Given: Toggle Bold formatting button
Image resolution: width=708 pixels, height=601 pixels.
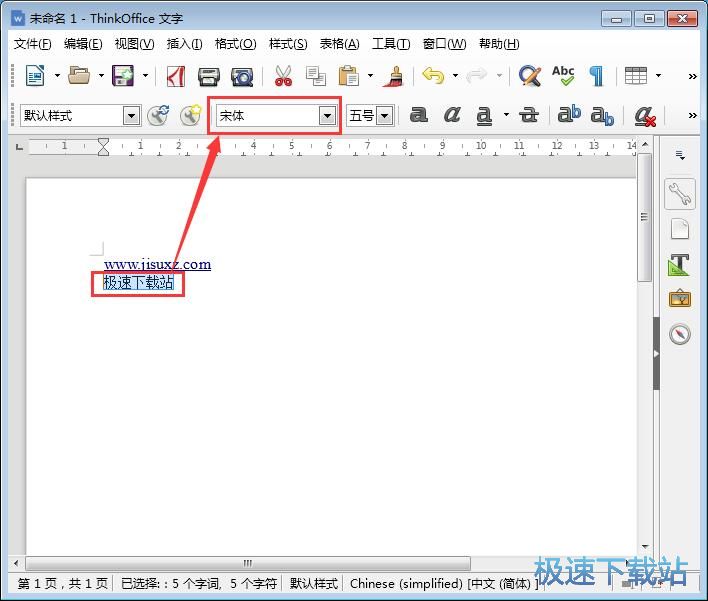Looking at the screenshot, I should point(419,116).
